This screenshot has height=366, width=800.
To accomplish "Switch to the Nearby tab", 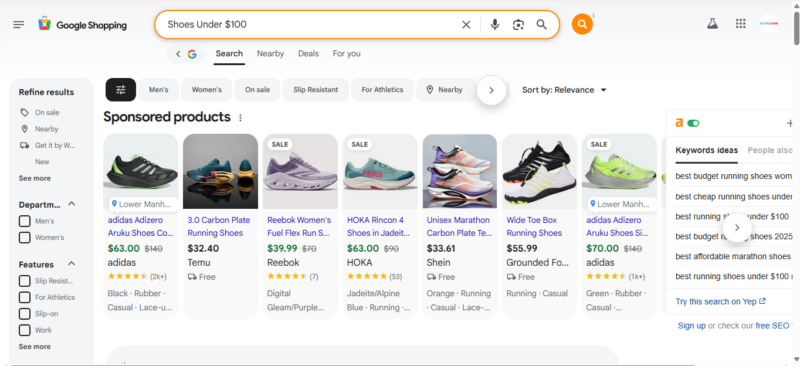I will 270,54.
